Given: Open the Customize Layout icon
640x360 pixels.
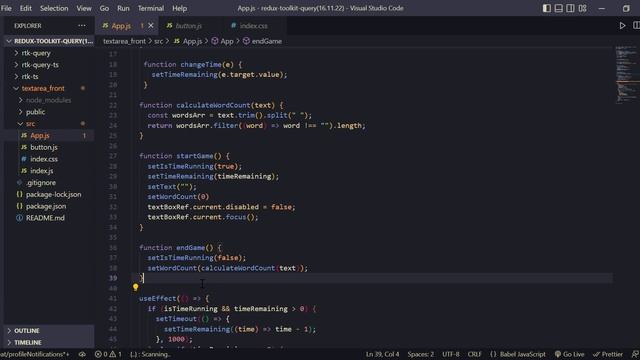Looking at the screenshot, I should [582, 8].
